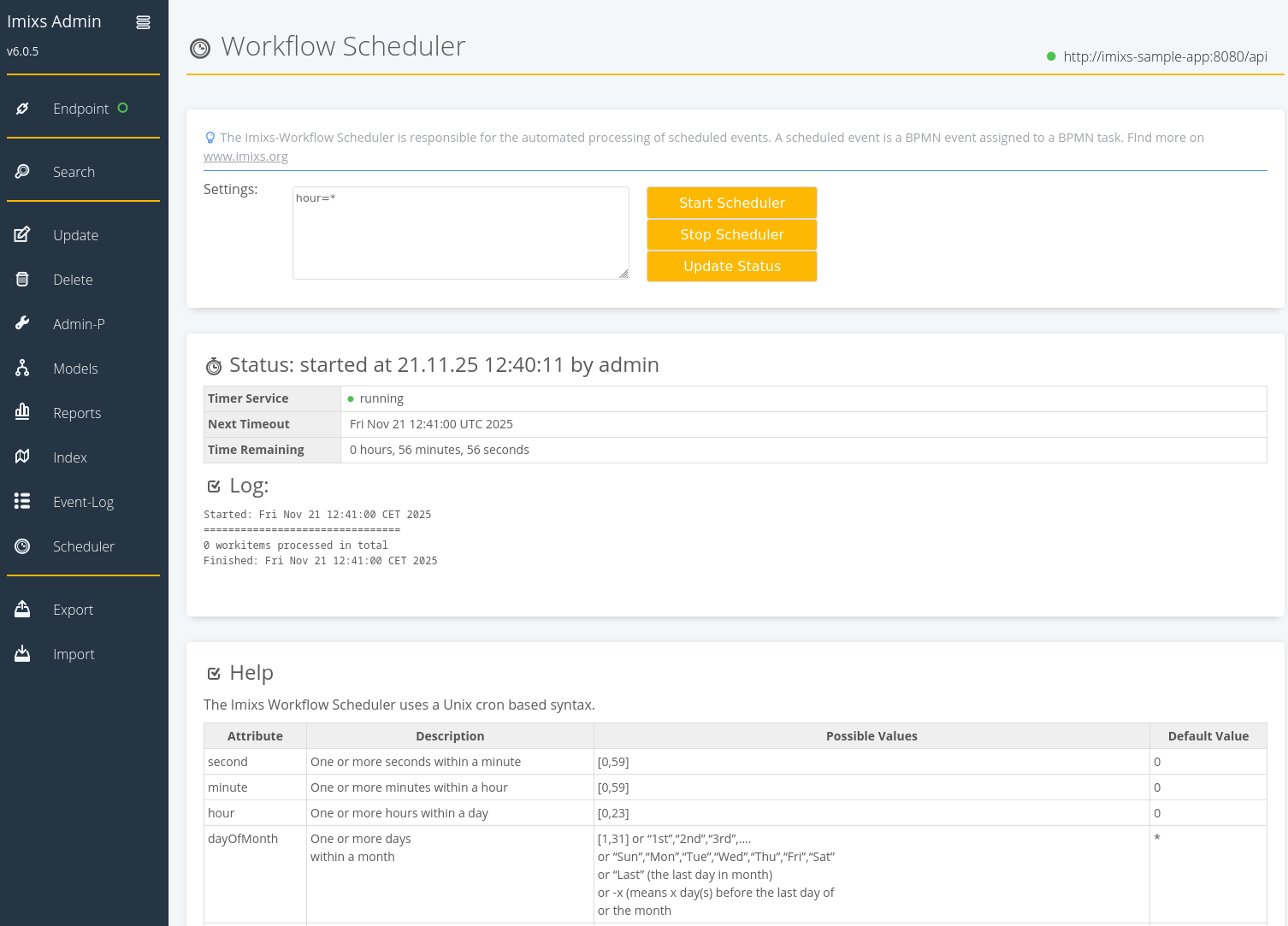
Task: Click the Reports bar chart icon
Action: [x=22, y=412]
